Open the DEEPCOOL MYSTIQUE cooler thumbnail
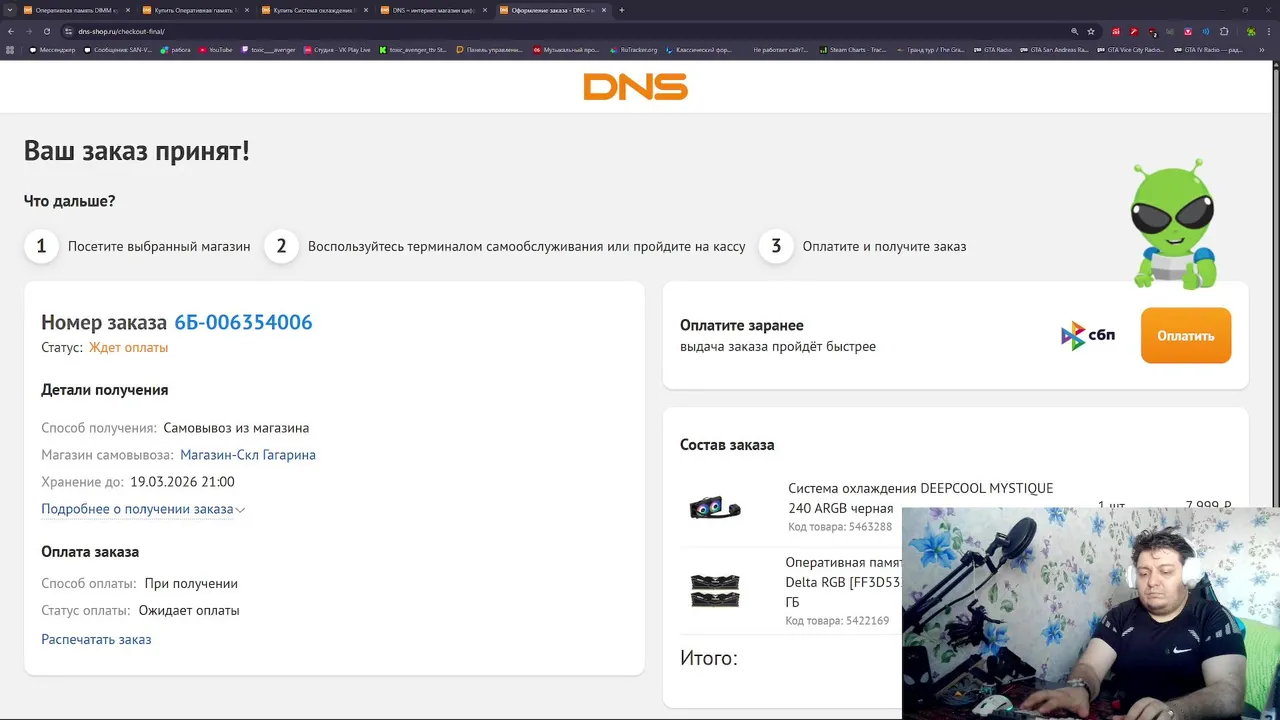This screenshot has height=720, width=1280. click(715, 508)
